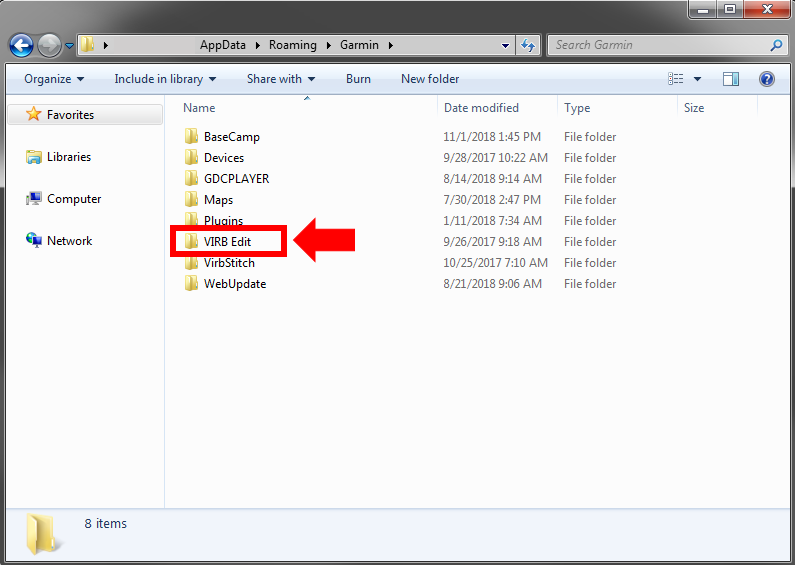This screenshot has height=565, width=795.
Task: Click the Devices folder icon
Action: 191,157
